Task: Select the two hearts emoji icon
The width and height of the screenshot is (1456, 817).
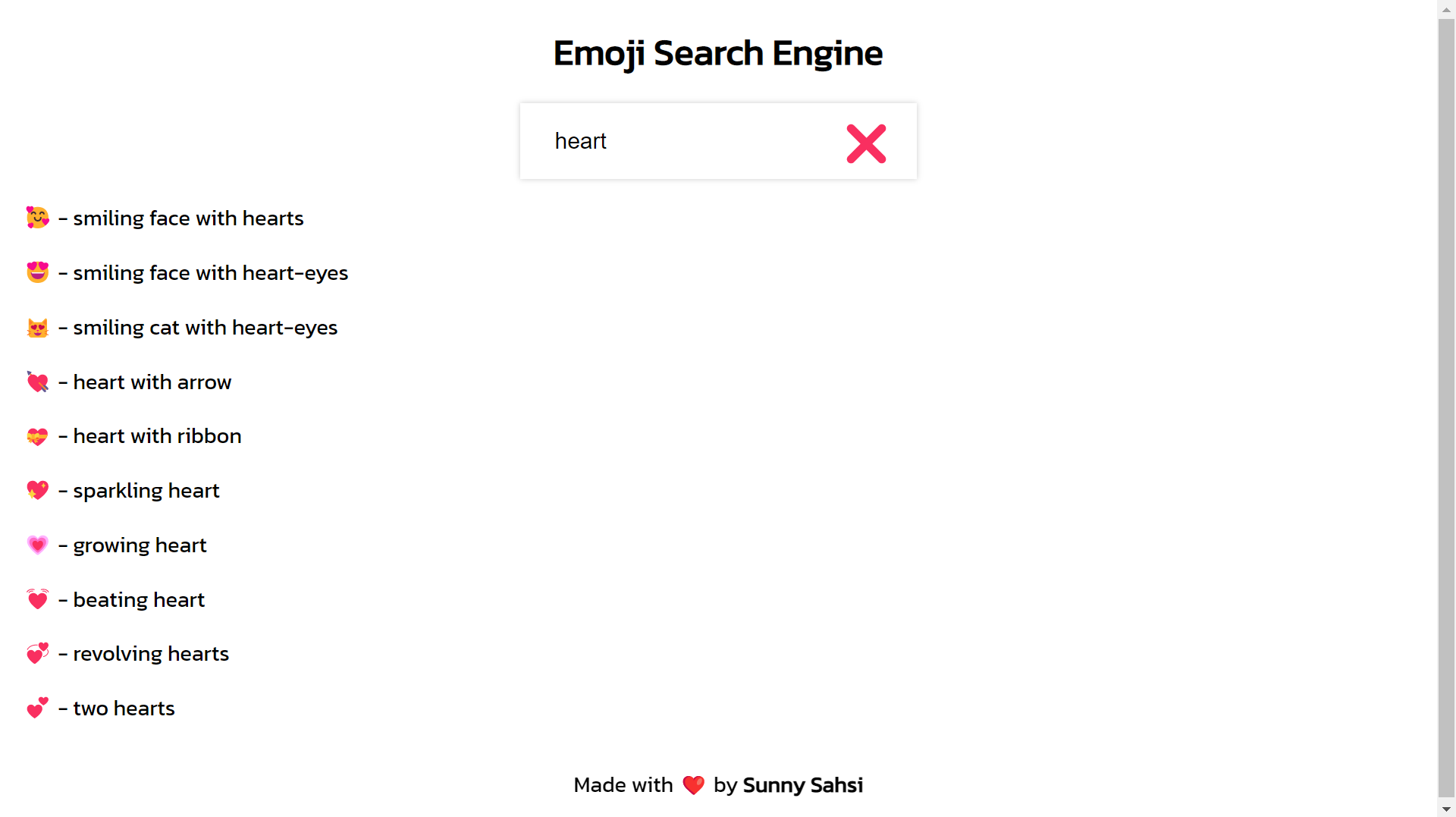Action: coord(37,708)
